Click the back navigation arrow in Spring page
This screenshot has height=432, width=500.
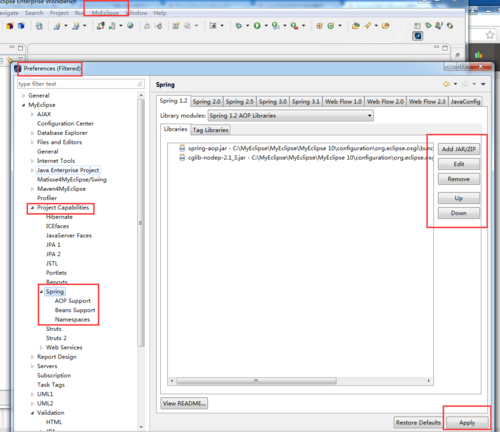(446, 84)
